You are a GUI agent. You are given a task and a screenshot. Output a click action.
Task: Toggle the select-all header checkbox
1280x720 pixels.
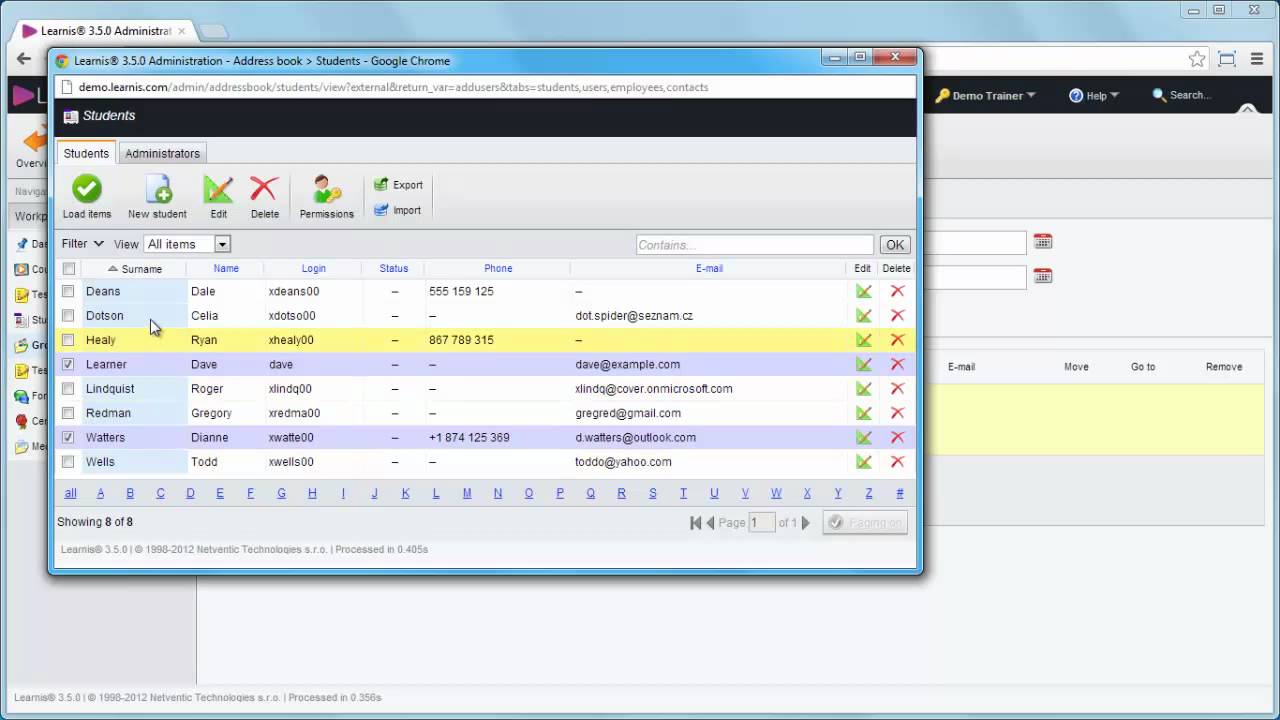pyautogui.click(x=68, y=268)
